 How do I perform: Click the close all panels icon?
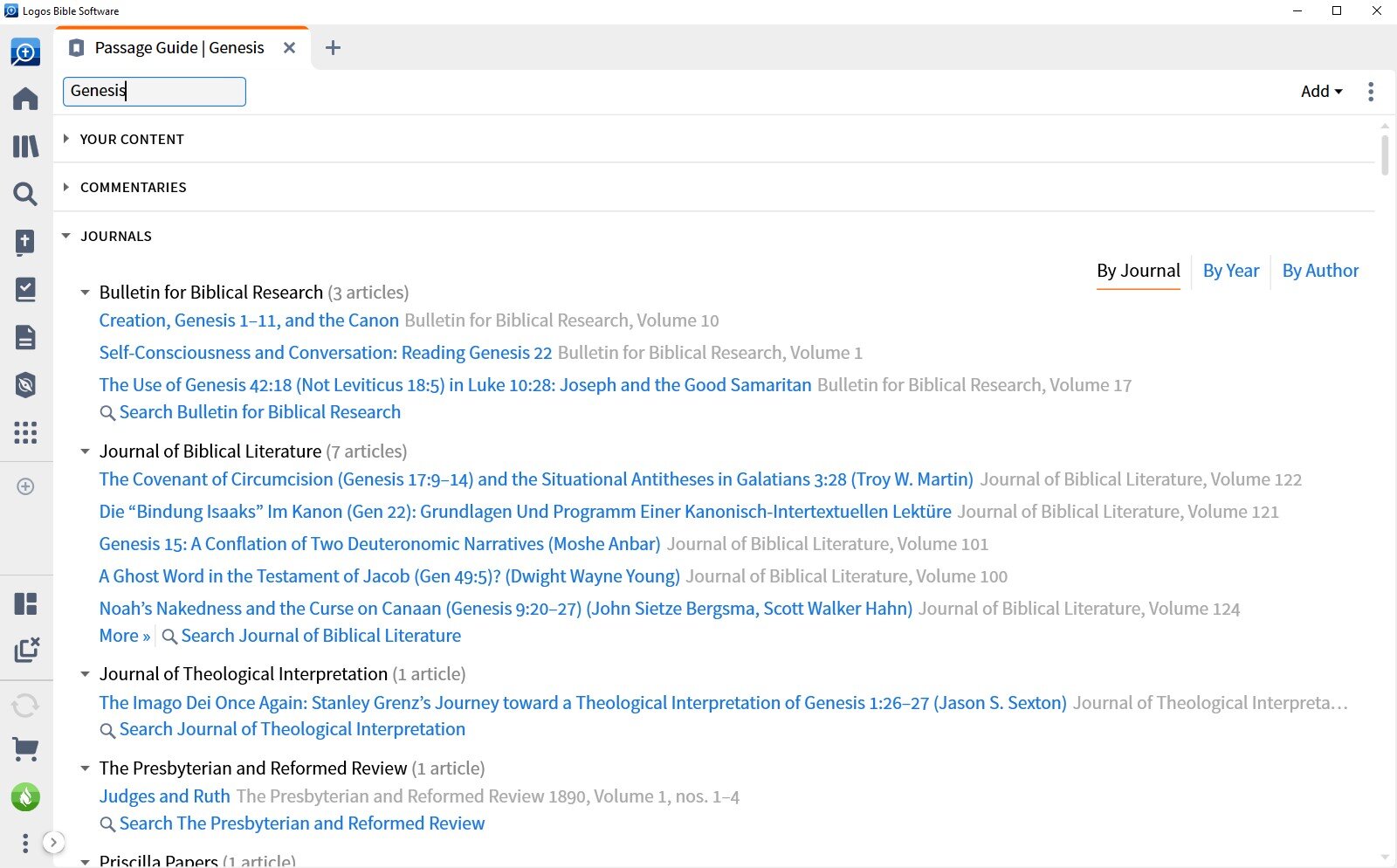click(26, 650)
